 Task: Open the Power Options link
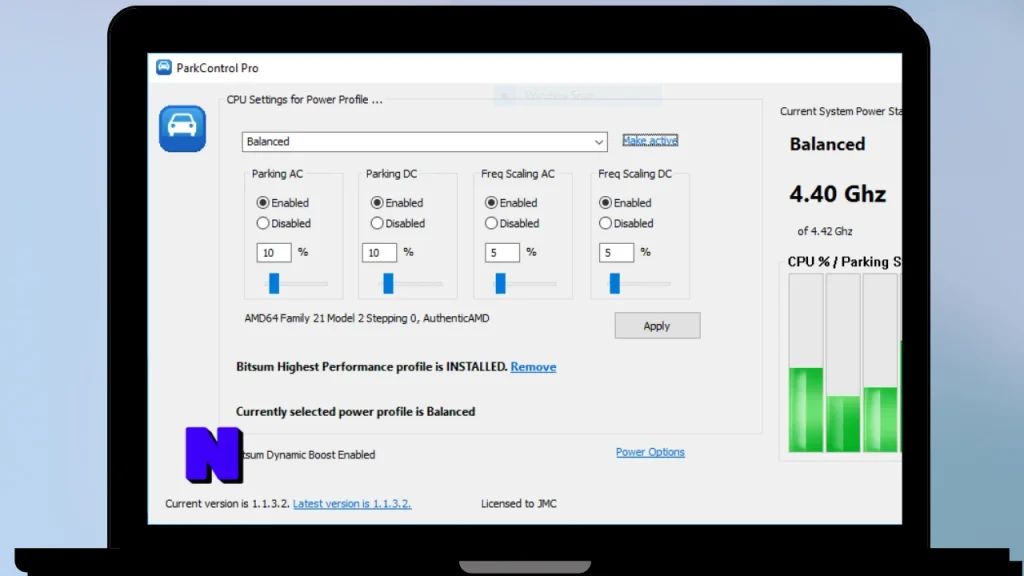click(x=650, y=452)
